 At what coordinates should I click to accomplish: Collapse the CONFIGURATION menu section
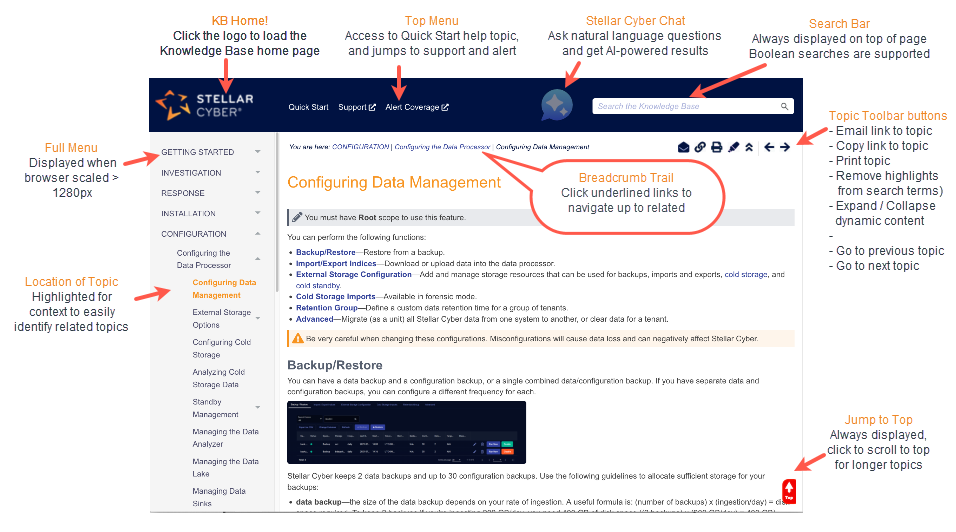[x=258, y=234]
